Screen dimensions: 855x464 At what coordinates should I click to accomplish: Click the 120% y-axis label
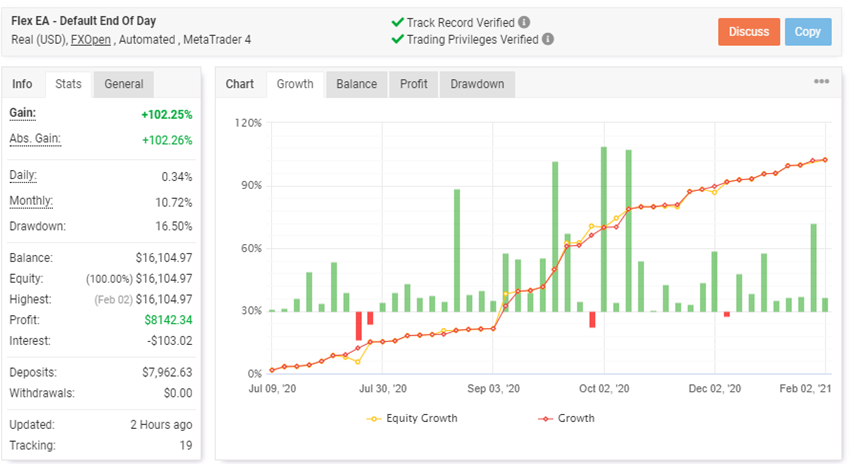click(248, 123)
